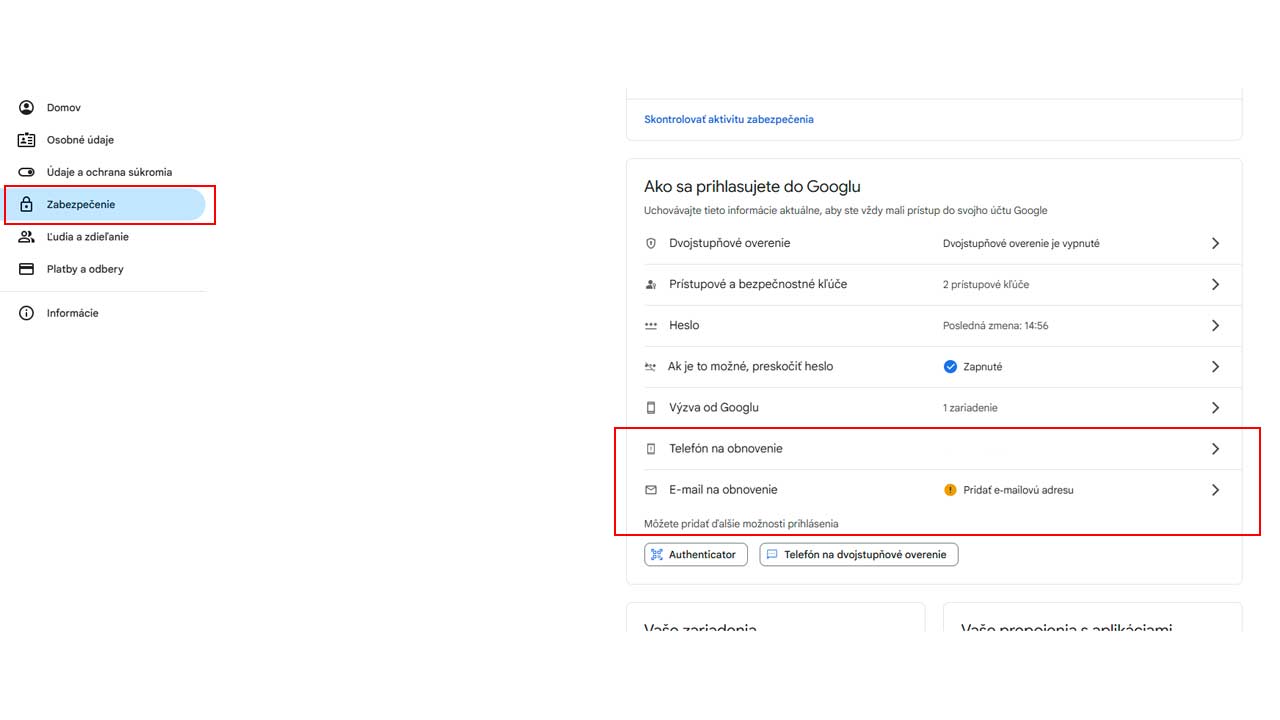Click the dots icon beside Heslo

(651, 326)
